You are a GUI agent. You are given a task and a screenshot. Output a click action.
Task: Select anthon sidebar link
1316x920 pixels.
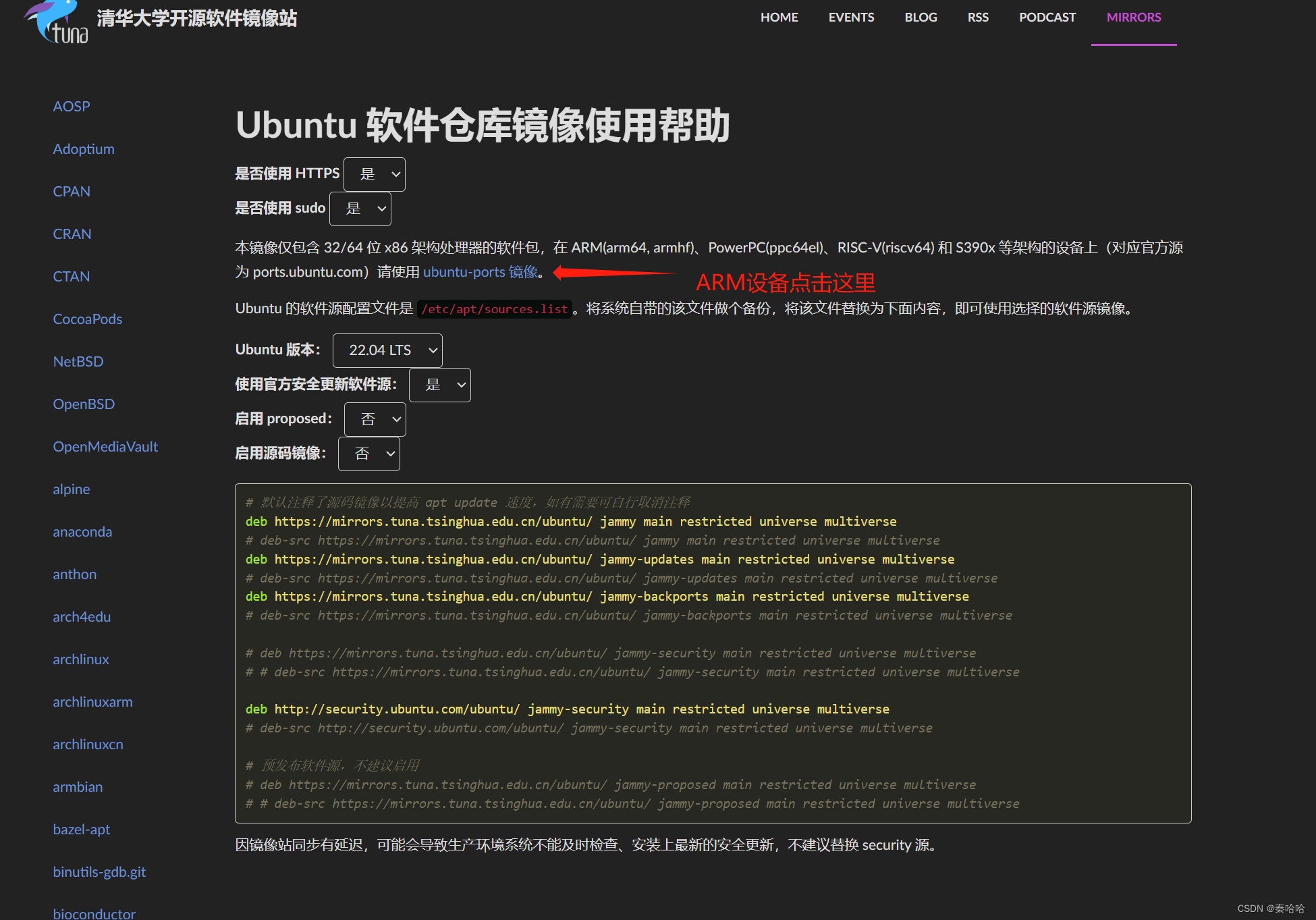(x=75, y=574)
